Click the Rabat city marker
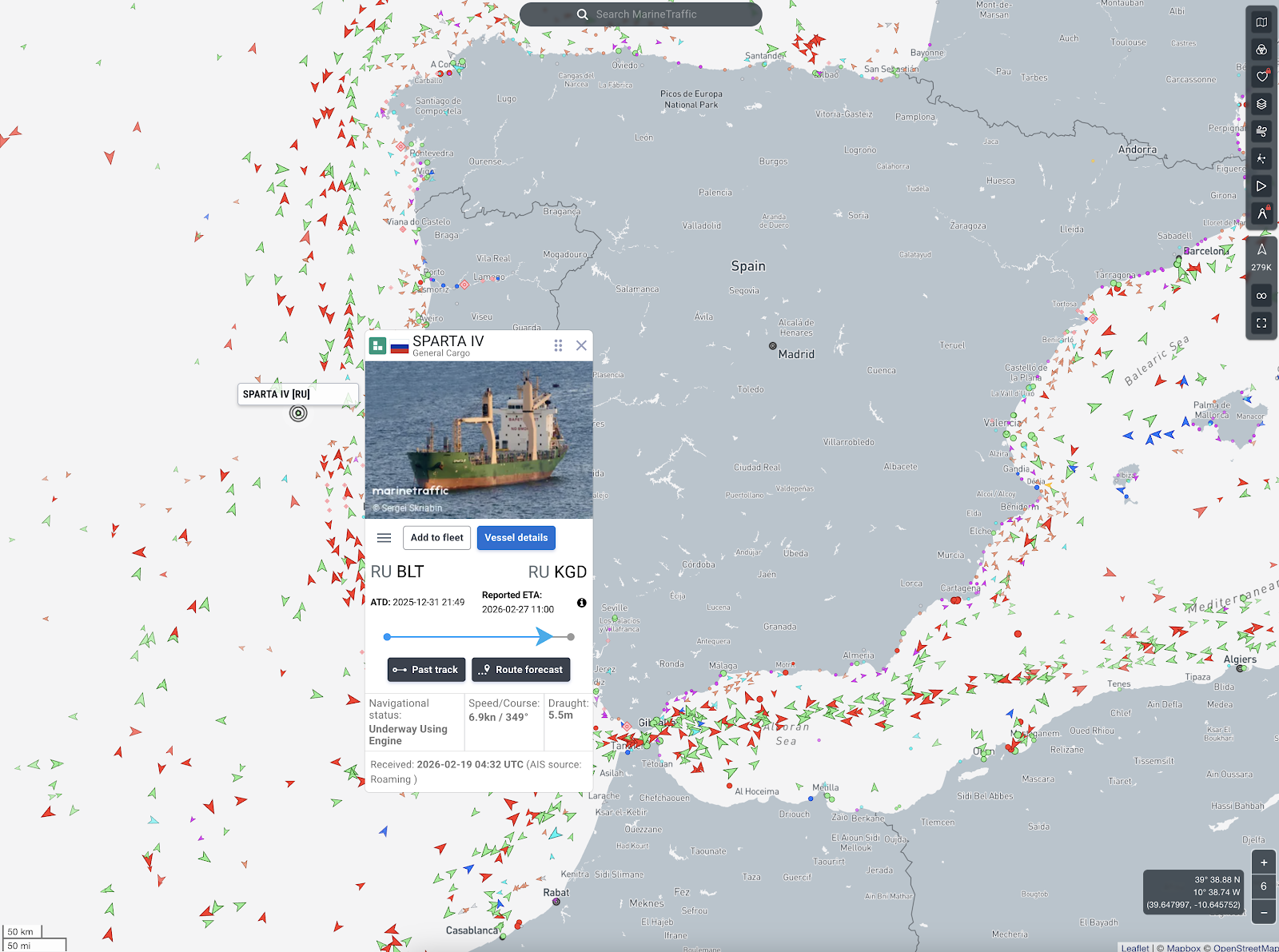The image size is (1279, 952). click(x=556, y=902)
